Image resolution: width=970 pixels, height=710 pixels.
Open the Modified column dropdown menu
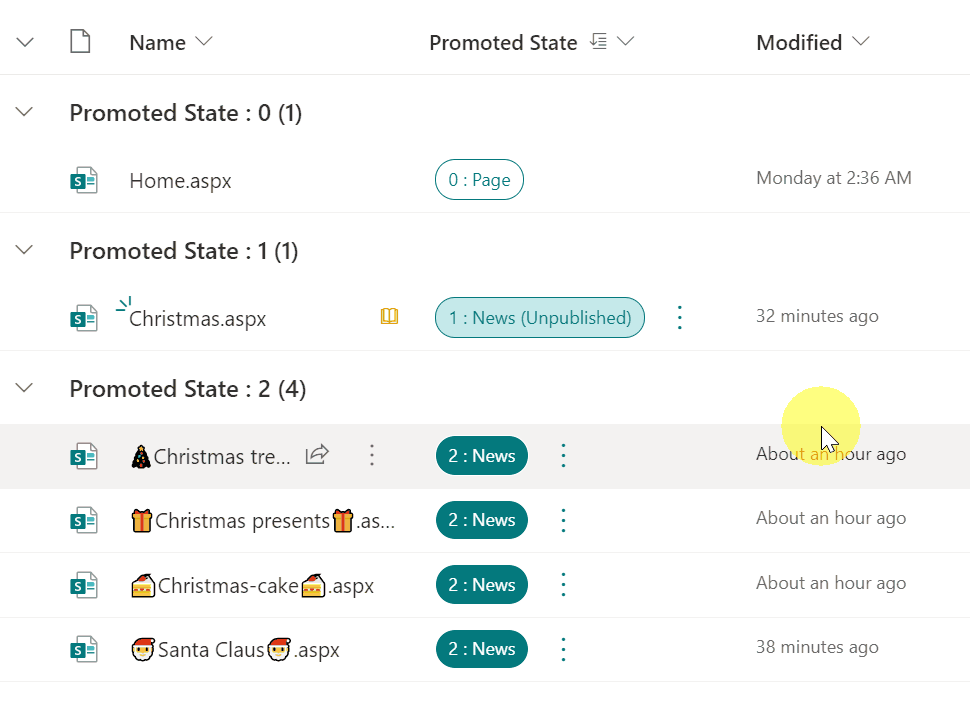coord(860,42)
